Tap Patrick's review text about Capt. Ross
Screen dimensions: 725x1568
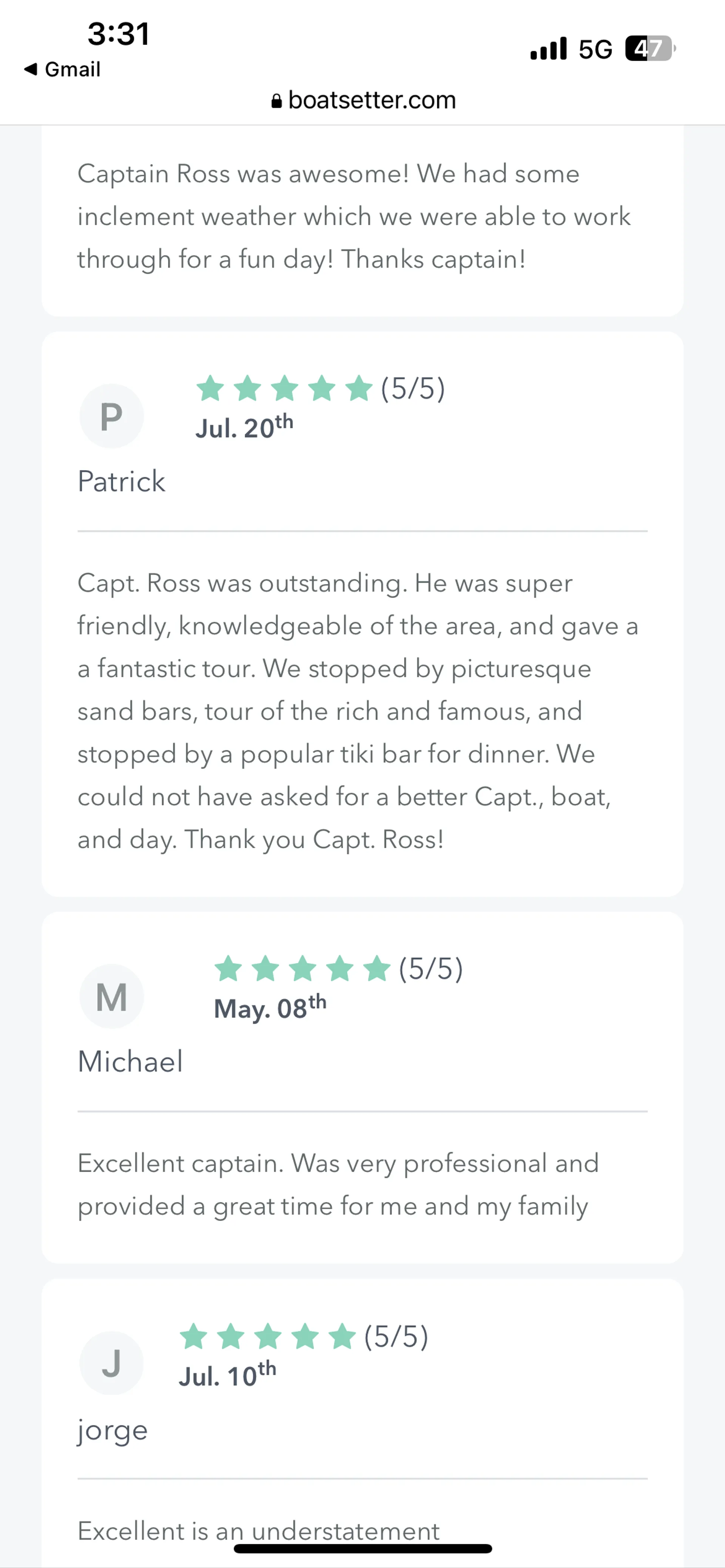click(358, 711)
